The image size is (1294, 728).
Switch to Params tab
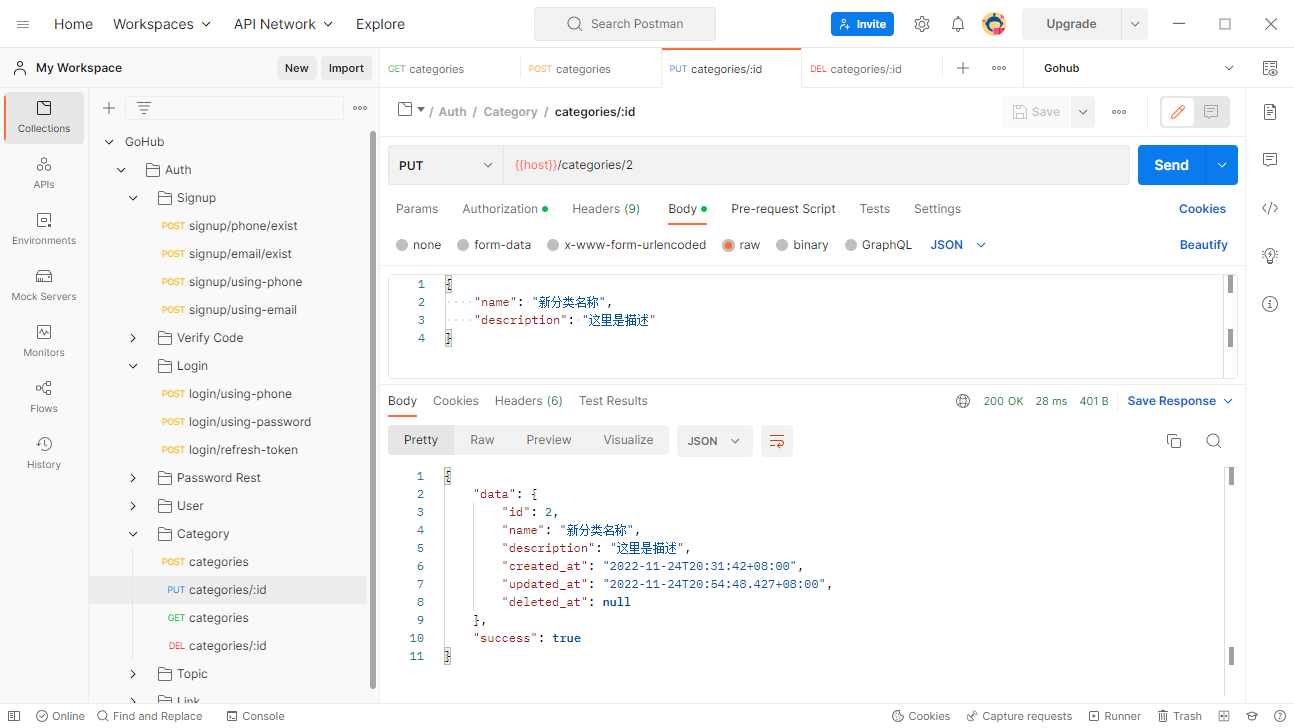pos(417,209)
